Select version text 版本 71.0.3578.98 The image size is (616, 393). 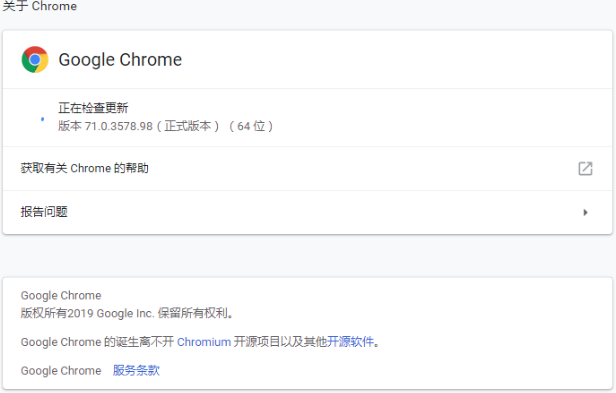point(105,126)
